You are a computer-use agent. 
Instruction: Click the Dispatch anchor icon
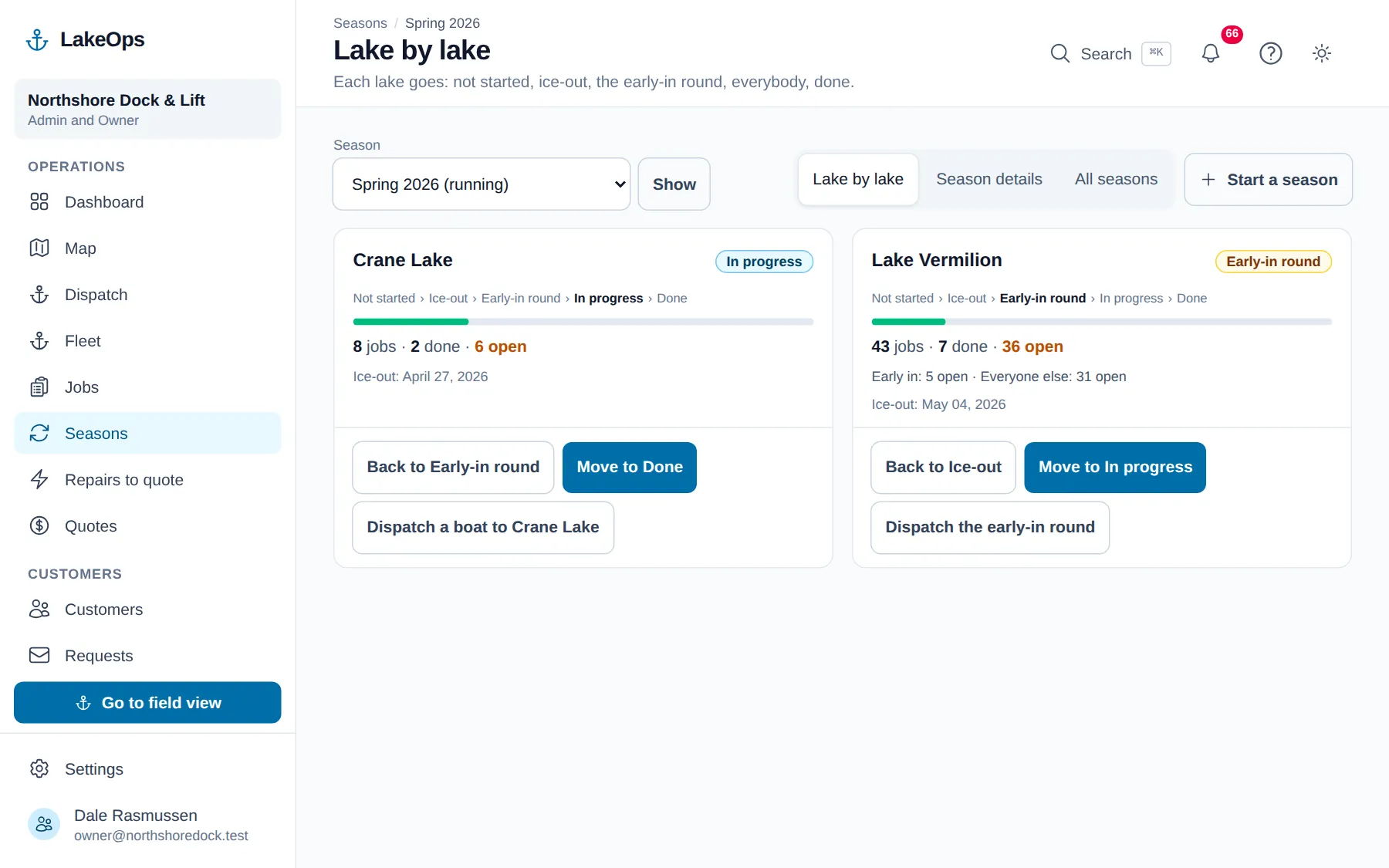click(39, 295)
